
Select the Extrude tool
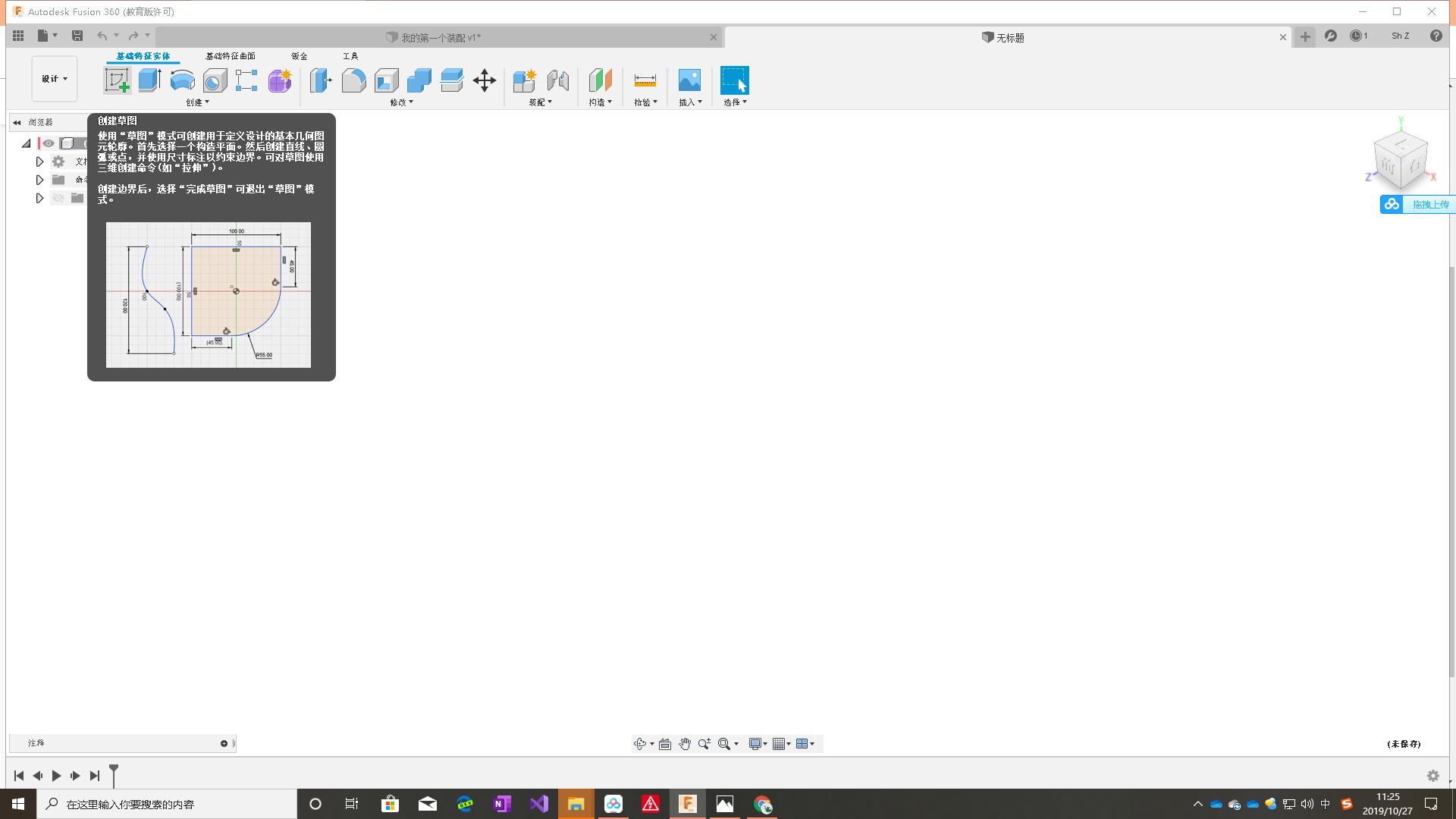[x=148, y=80]
